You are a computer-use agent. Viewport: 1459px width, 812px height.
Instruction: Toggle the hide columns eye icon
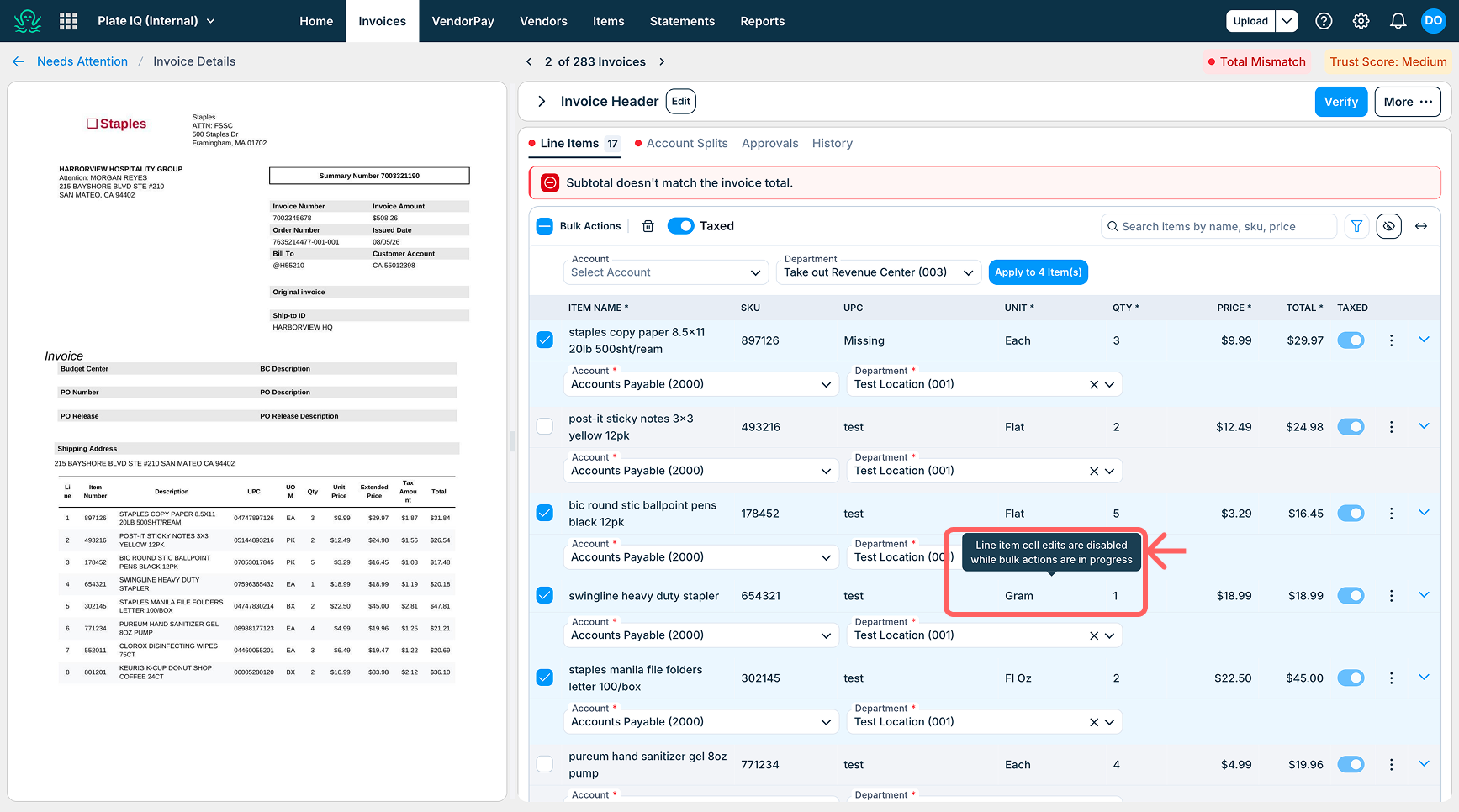pyautogui.click(x=1389, y=226)
